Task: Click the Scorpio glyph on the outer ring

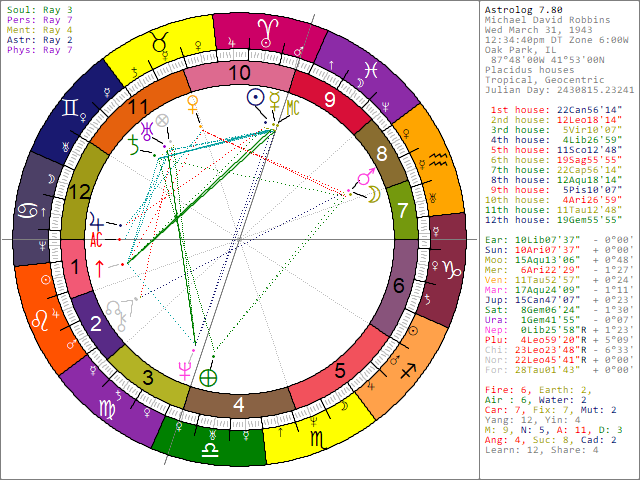Action: pyautogui.click(x=316, y=439)
